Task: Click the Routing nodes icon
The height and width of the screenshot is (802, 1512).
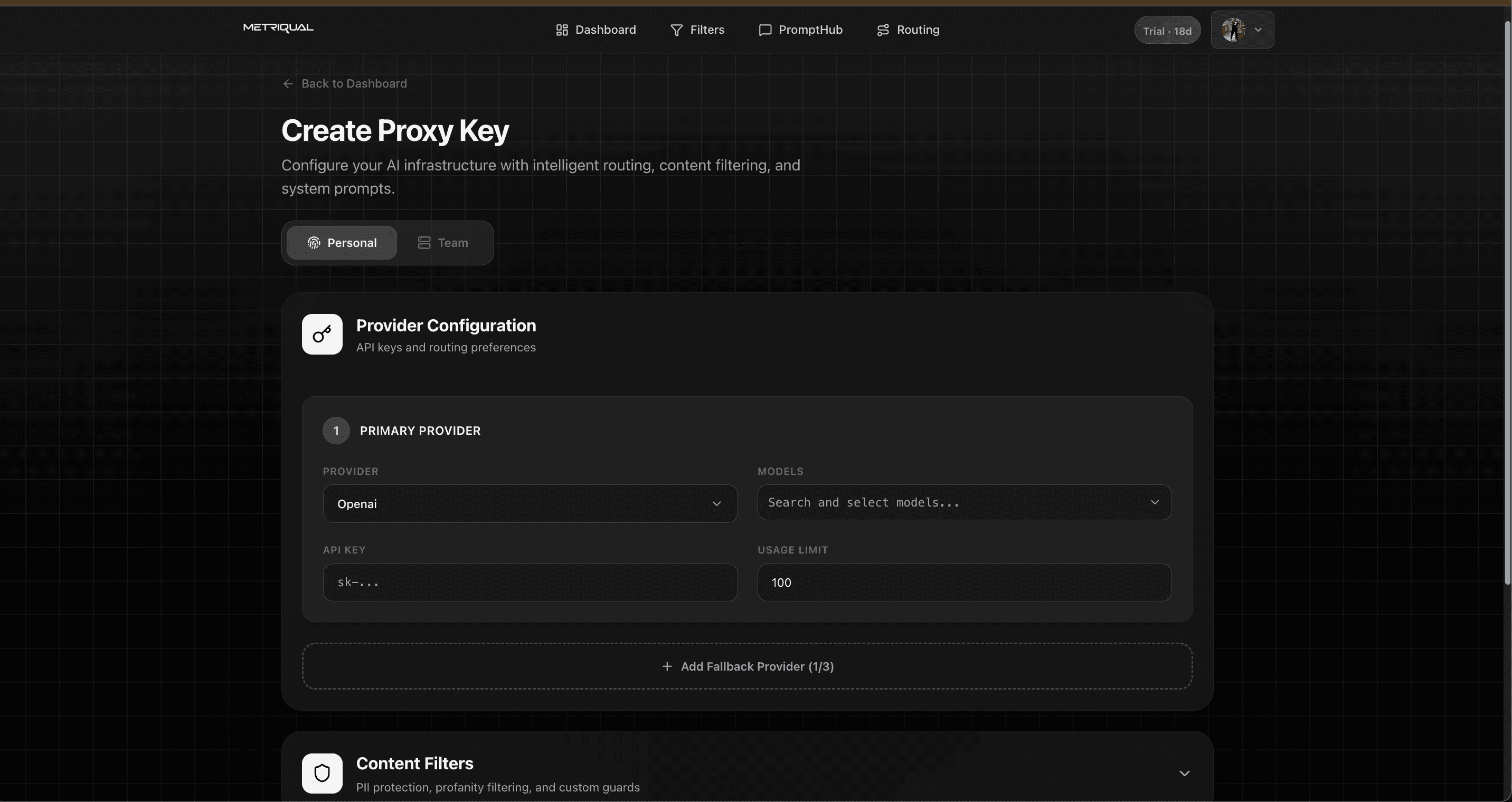Action: click(882, 30)
